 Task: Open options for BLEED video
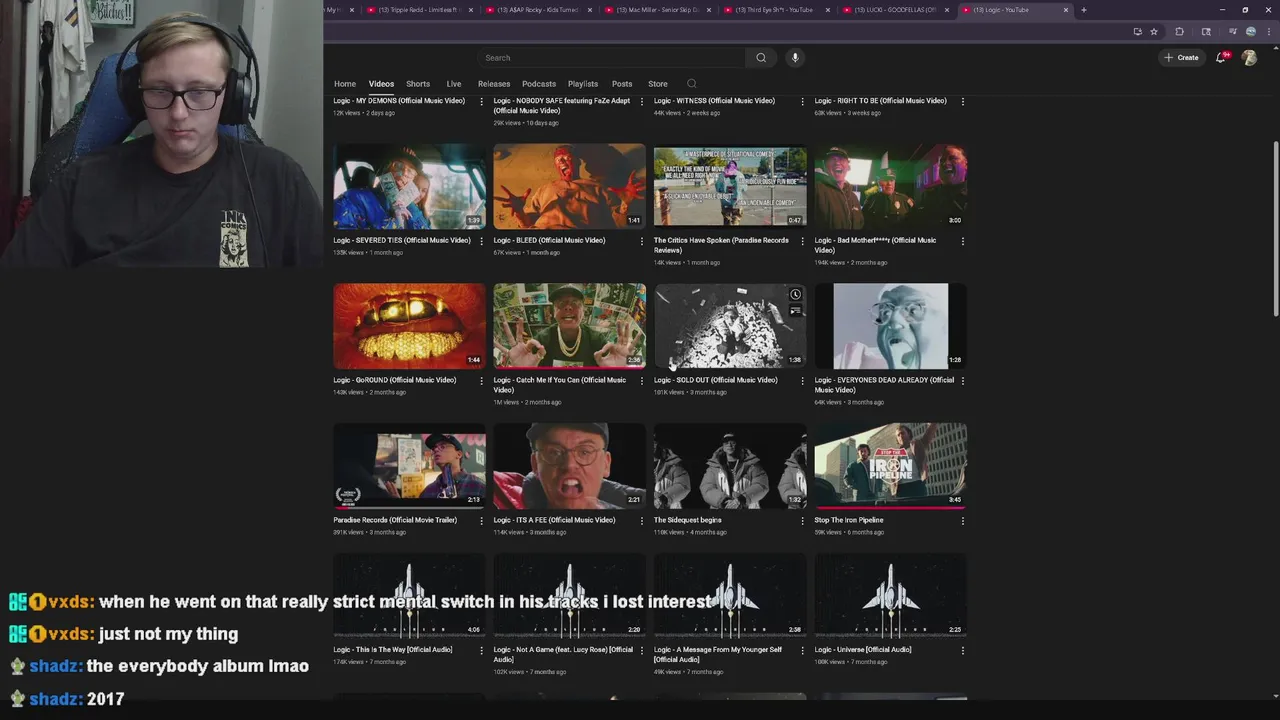pyautogui.click(x=642, y=241)
